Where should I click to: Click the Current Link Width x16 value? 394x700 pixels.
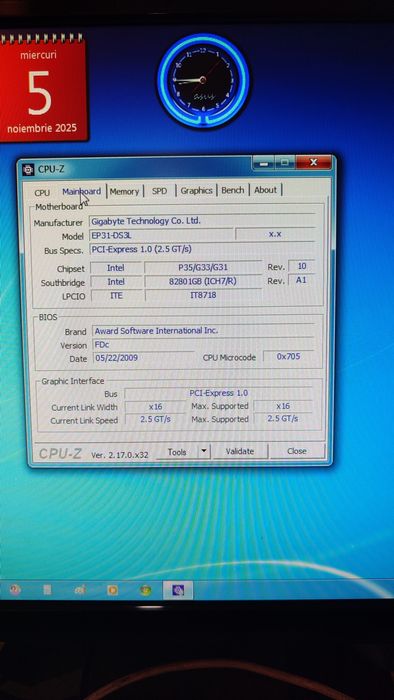point(155,407)
